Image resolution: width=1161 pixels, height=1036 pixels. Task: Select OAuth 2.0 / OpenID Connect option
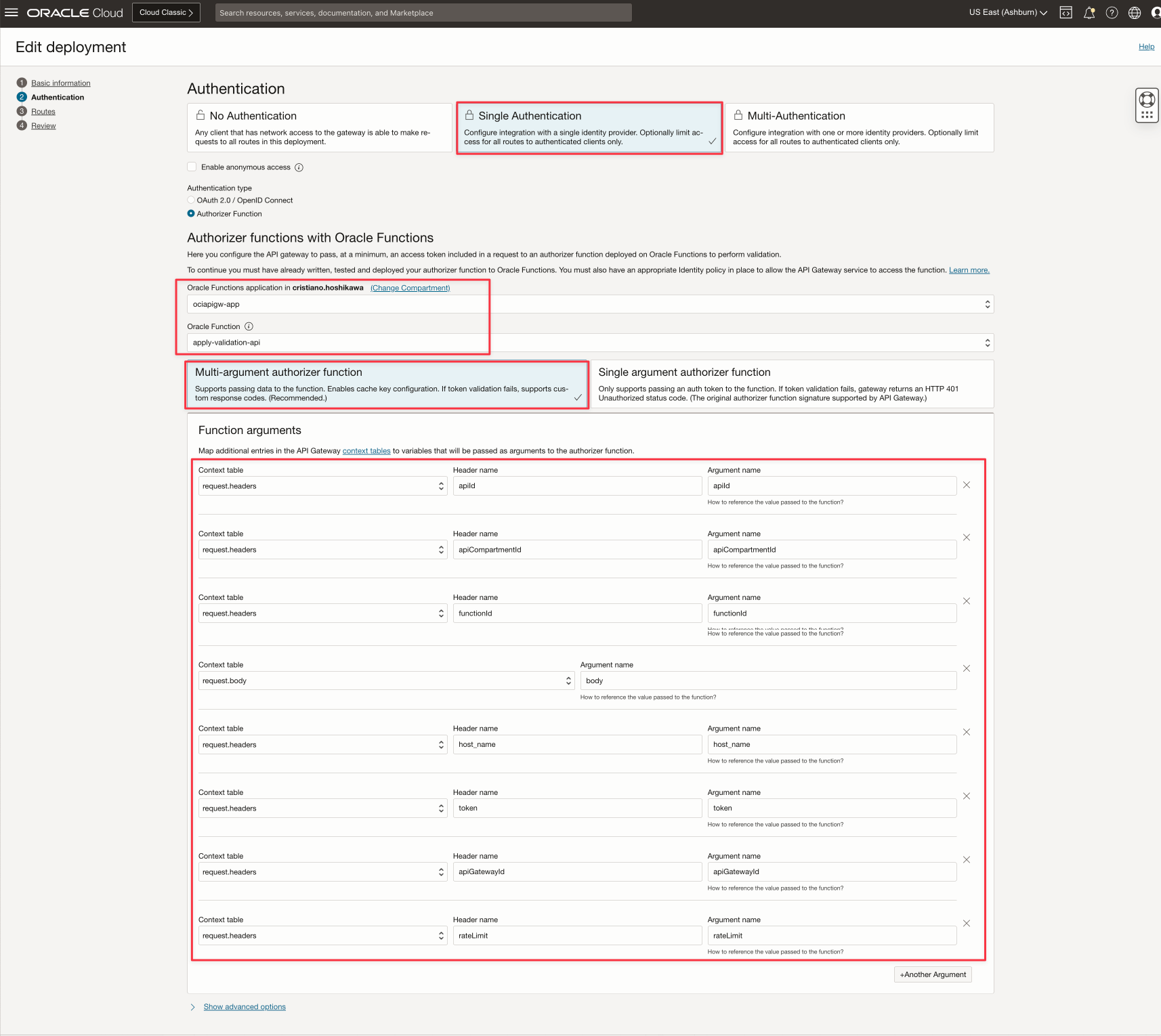(191, 200)
